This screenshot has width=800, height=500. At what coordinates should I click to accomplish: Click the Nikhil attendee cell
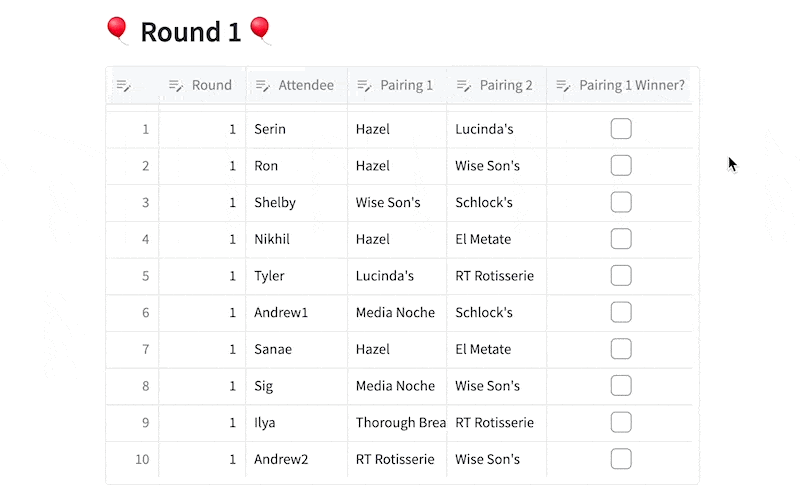pos(296,239)
